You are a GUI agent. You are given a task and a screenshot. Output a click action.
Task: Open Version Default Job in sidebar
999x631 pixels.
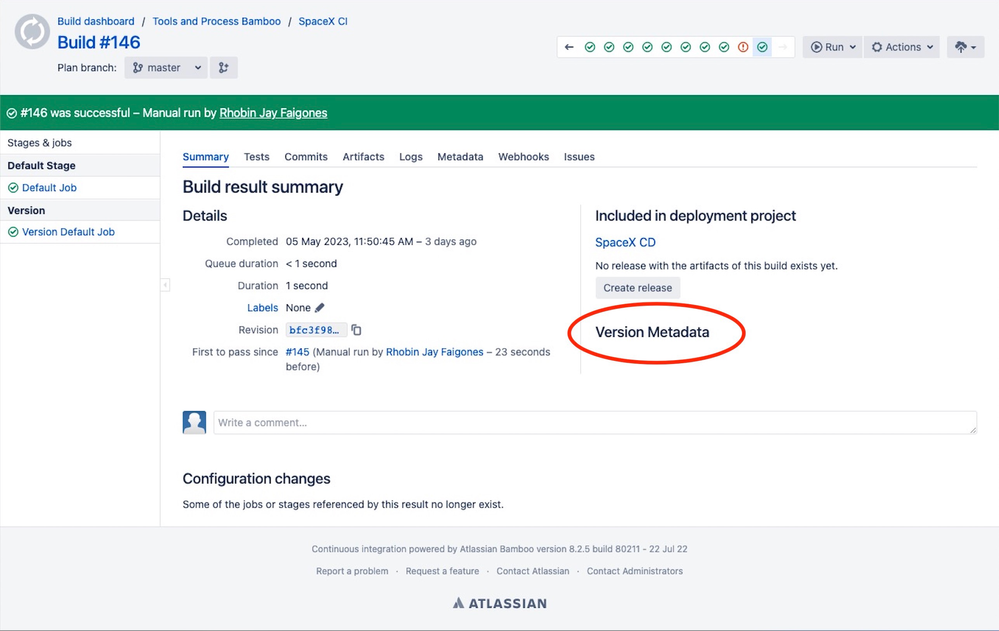click(x=68, y=232)
